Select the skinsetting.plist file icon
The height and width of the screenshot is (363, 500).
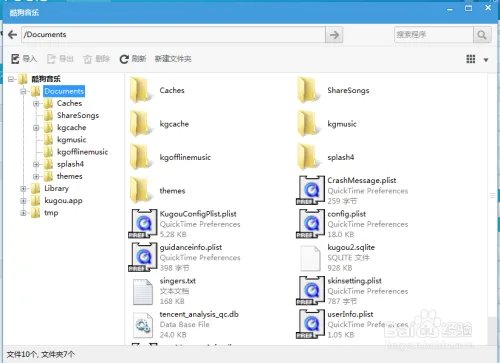pyautogui.click(x=310, y=290)
